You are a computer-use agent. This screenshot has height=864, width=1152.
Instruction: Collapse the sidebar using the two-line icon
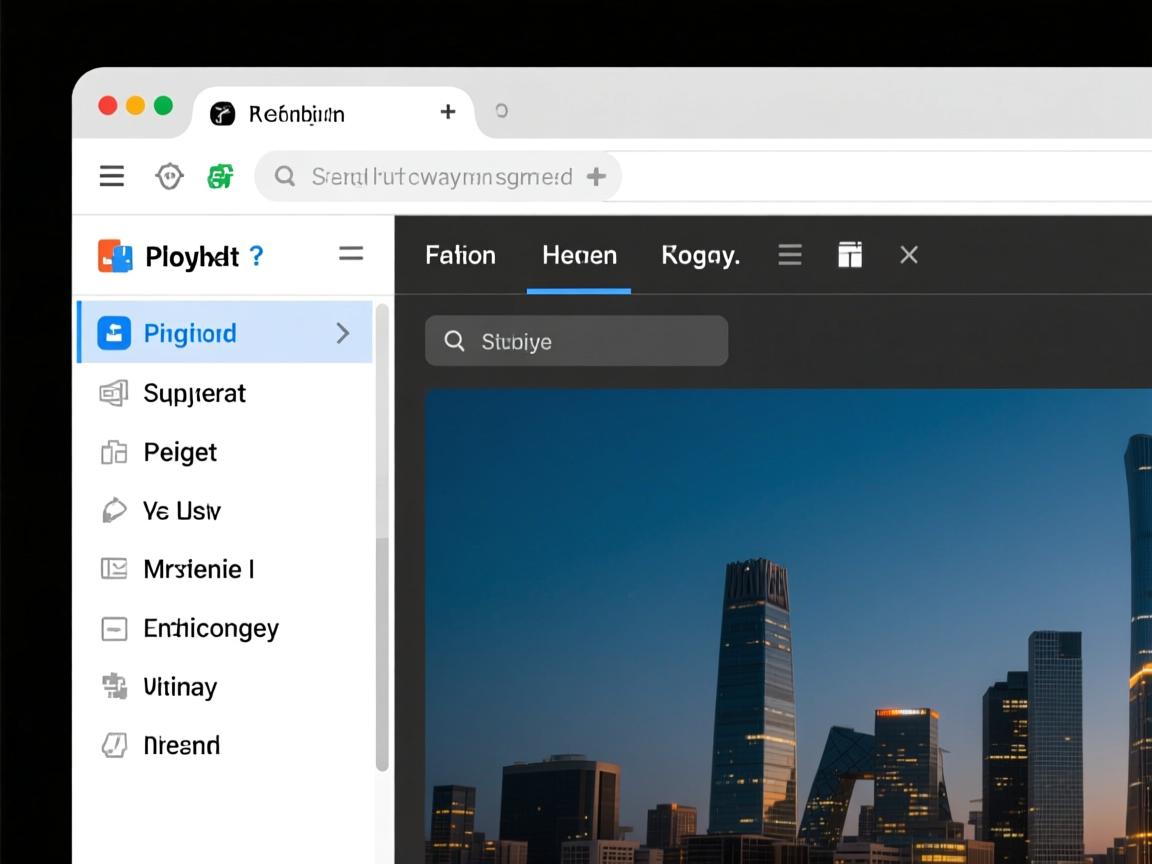click(351, 254)
